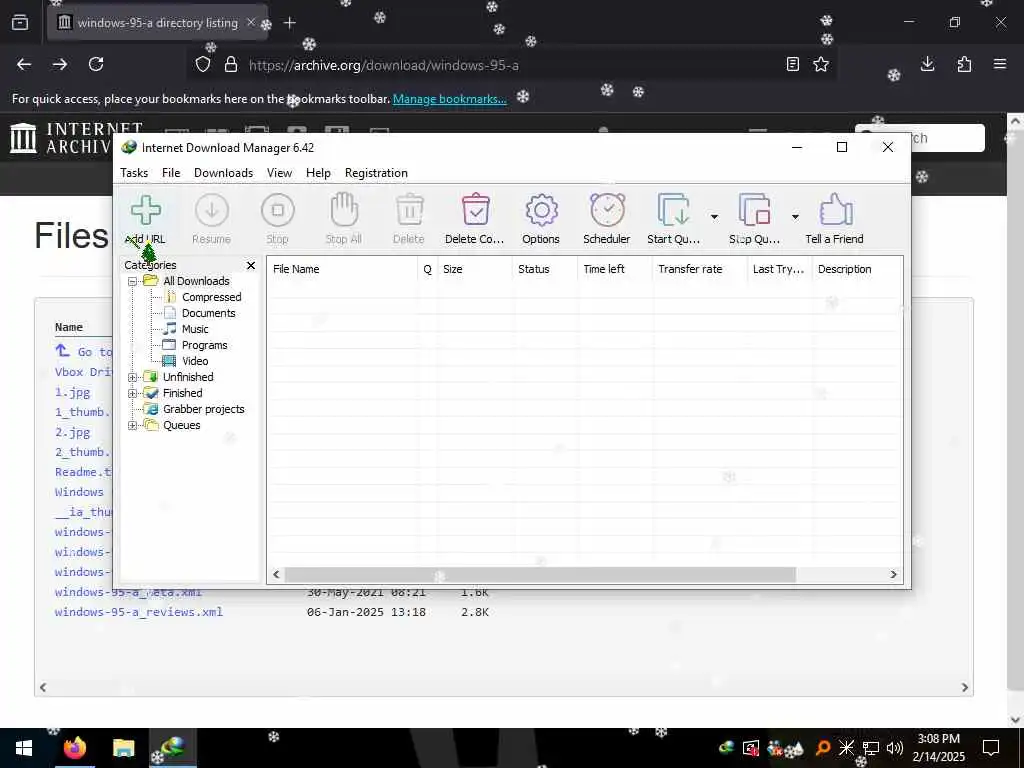Open the Scheduler clock icon
The height and width of the screenshot is (768, 1024).
tap(607, 210)
